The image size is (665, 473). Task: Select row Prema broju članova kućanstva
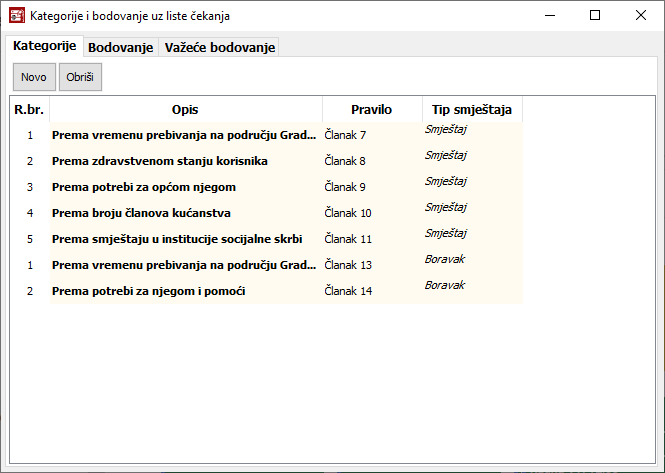141,213
